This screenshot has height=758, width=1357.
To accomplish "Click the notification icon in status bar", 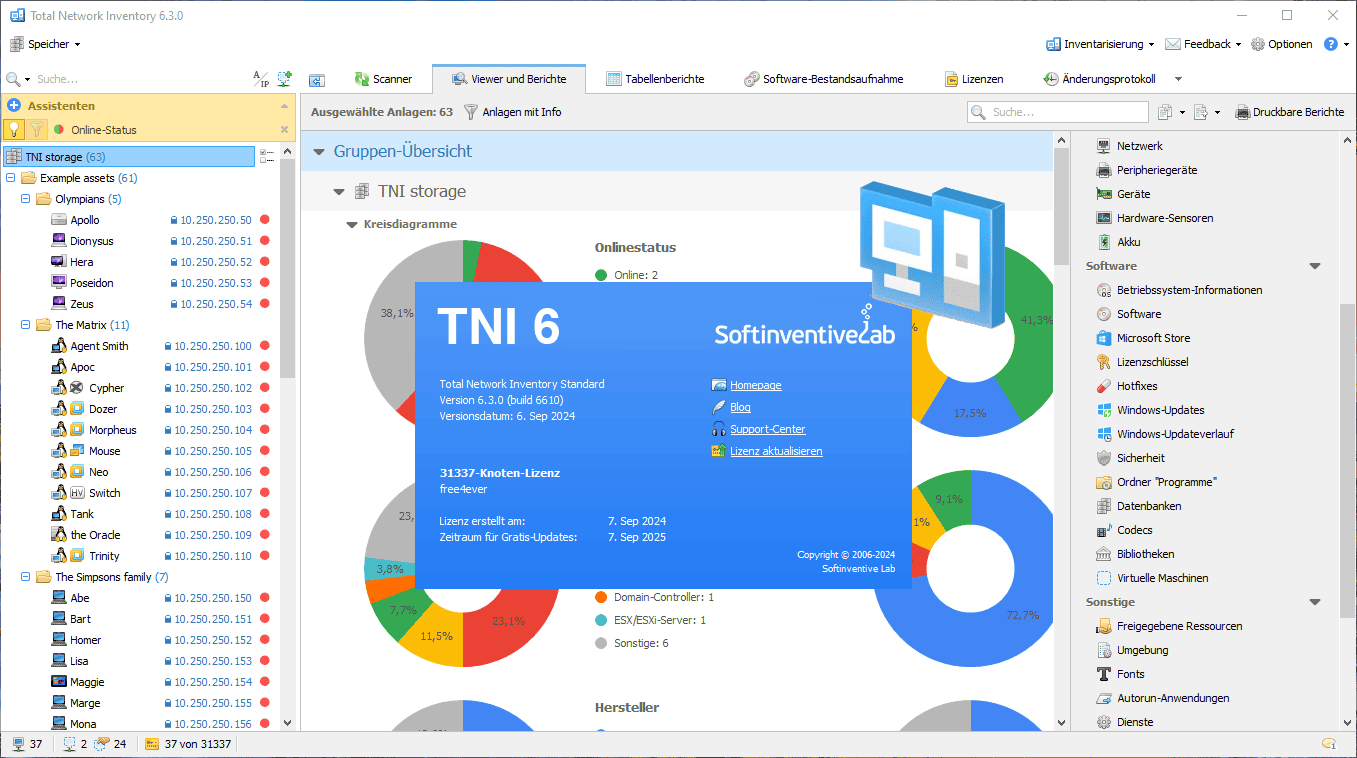I will click(x=1329, y=744).
